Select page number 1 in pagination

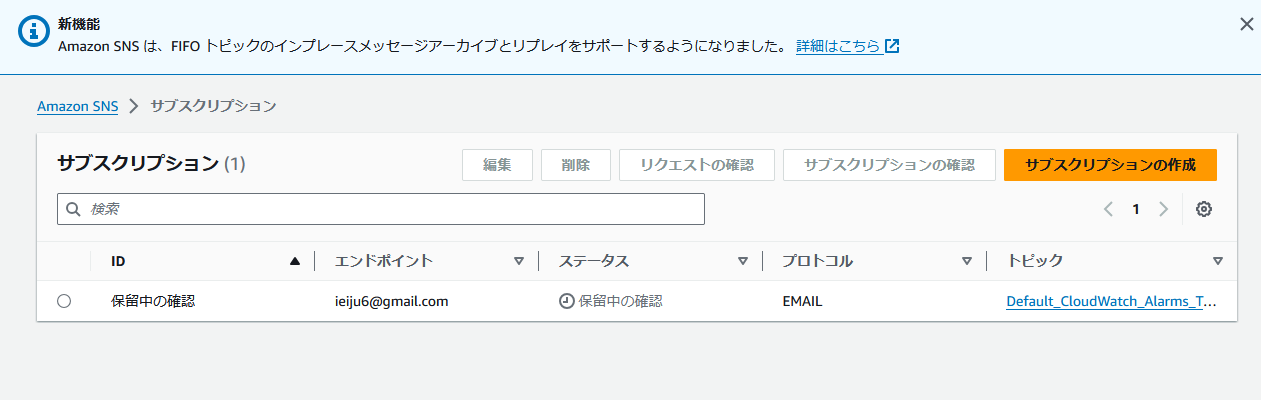pyautogui.click(x=1136, y=209)
